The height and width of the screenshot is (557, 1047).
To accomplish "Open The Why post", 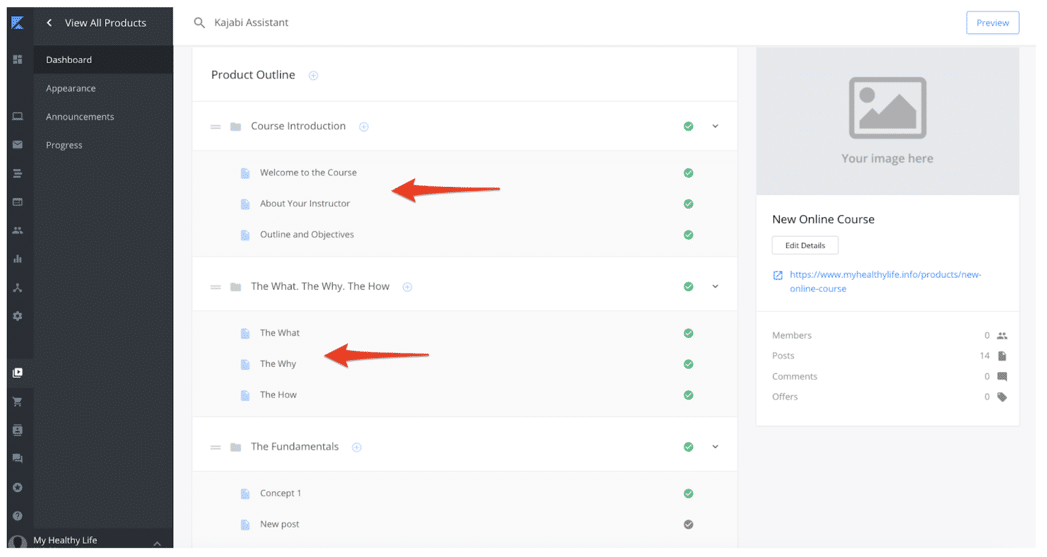I will click(x=278, y=364).
